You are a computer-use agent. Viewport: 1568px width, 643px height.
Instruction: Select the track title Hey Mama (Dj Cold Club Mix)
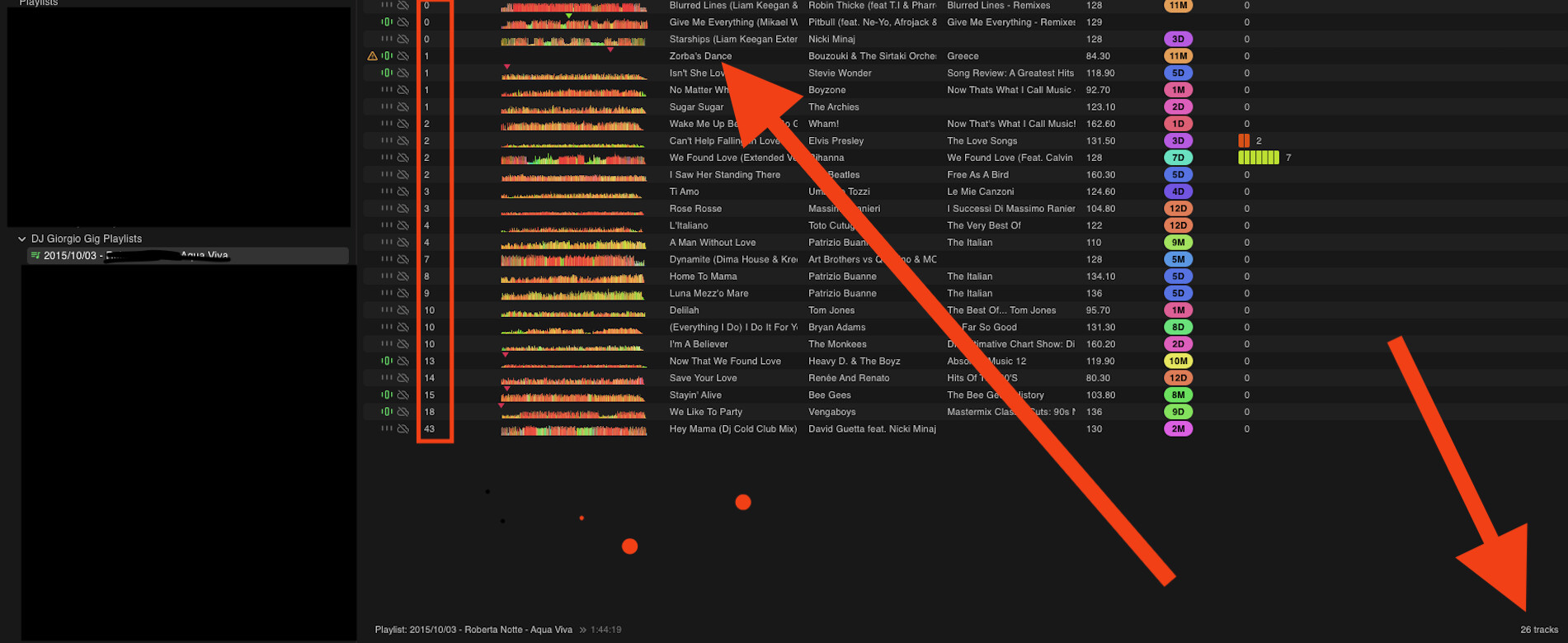(733, 428)
